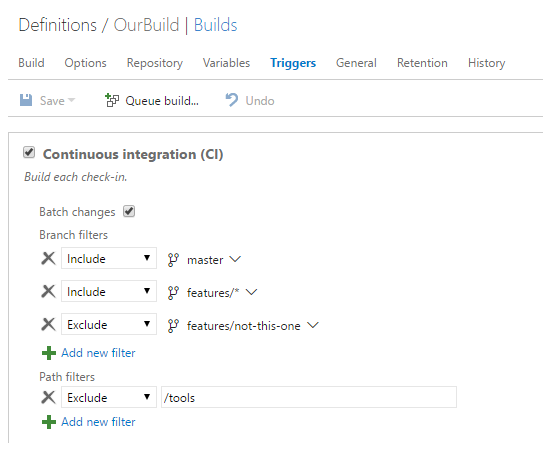Select the Triggers tab

(293, 63)
